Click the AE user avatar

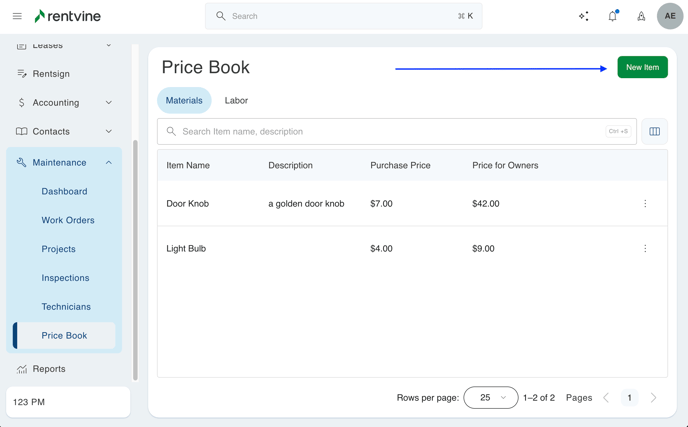pyautogui.click(x=670, y=16)
